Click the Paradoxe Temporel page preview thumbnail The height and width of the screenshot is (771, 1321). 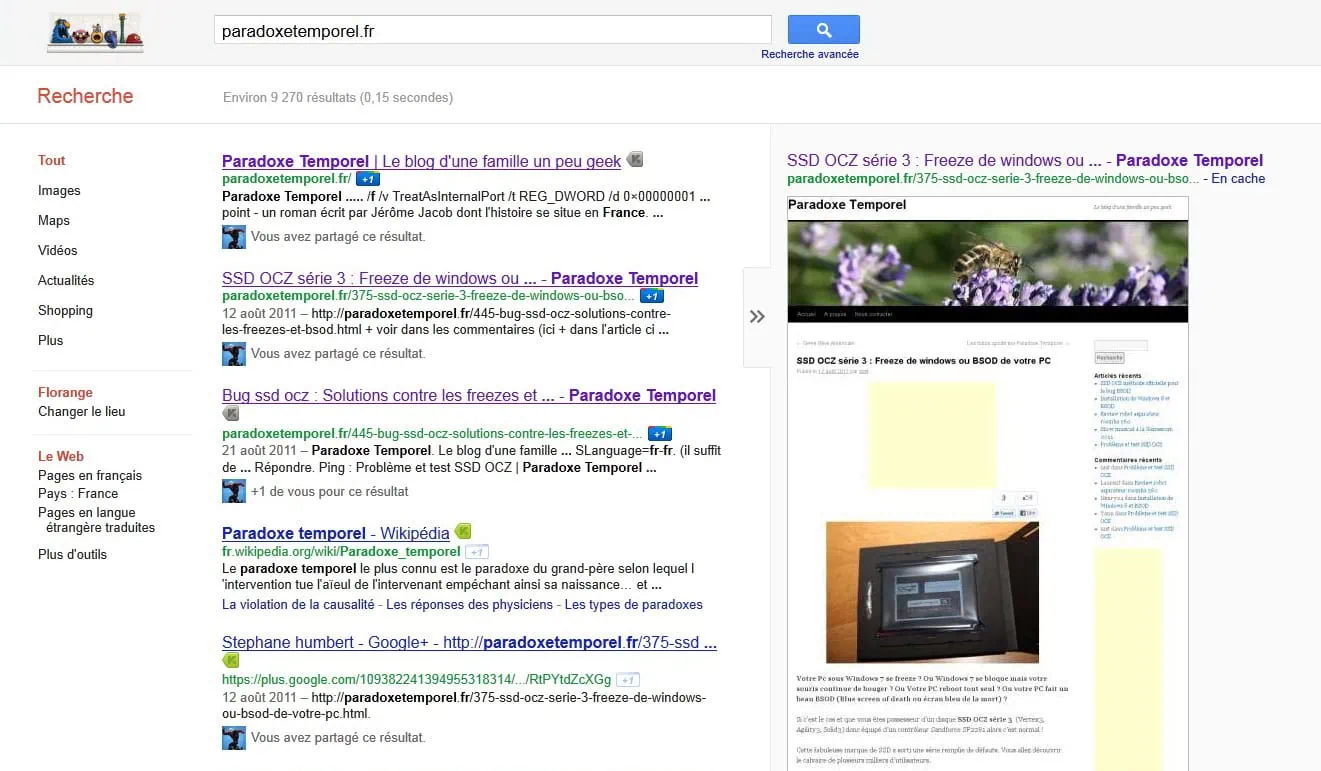click(x=987, y=480)
